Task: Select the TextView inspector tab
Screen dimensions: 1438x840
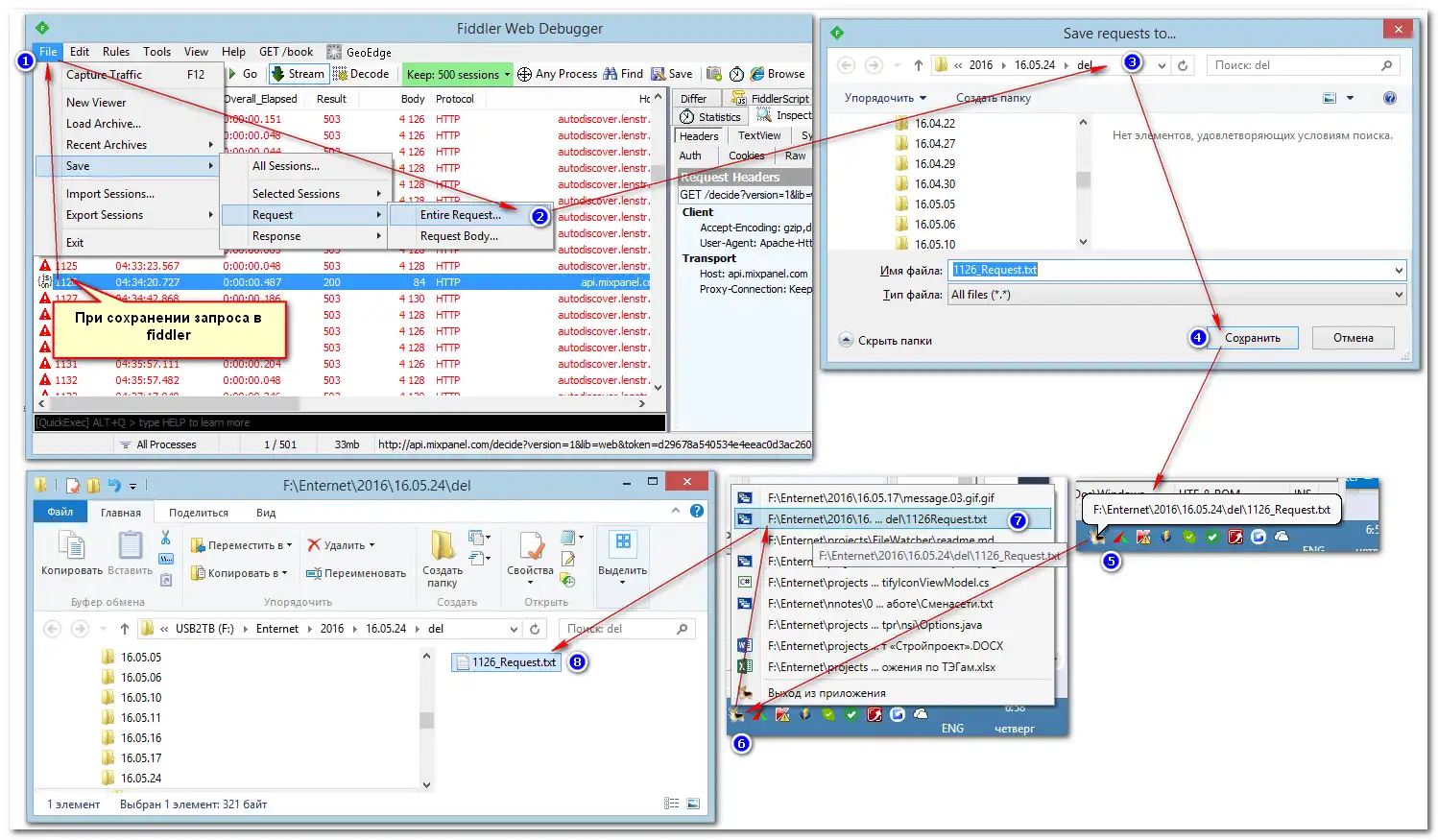Action: click(759, 135)
